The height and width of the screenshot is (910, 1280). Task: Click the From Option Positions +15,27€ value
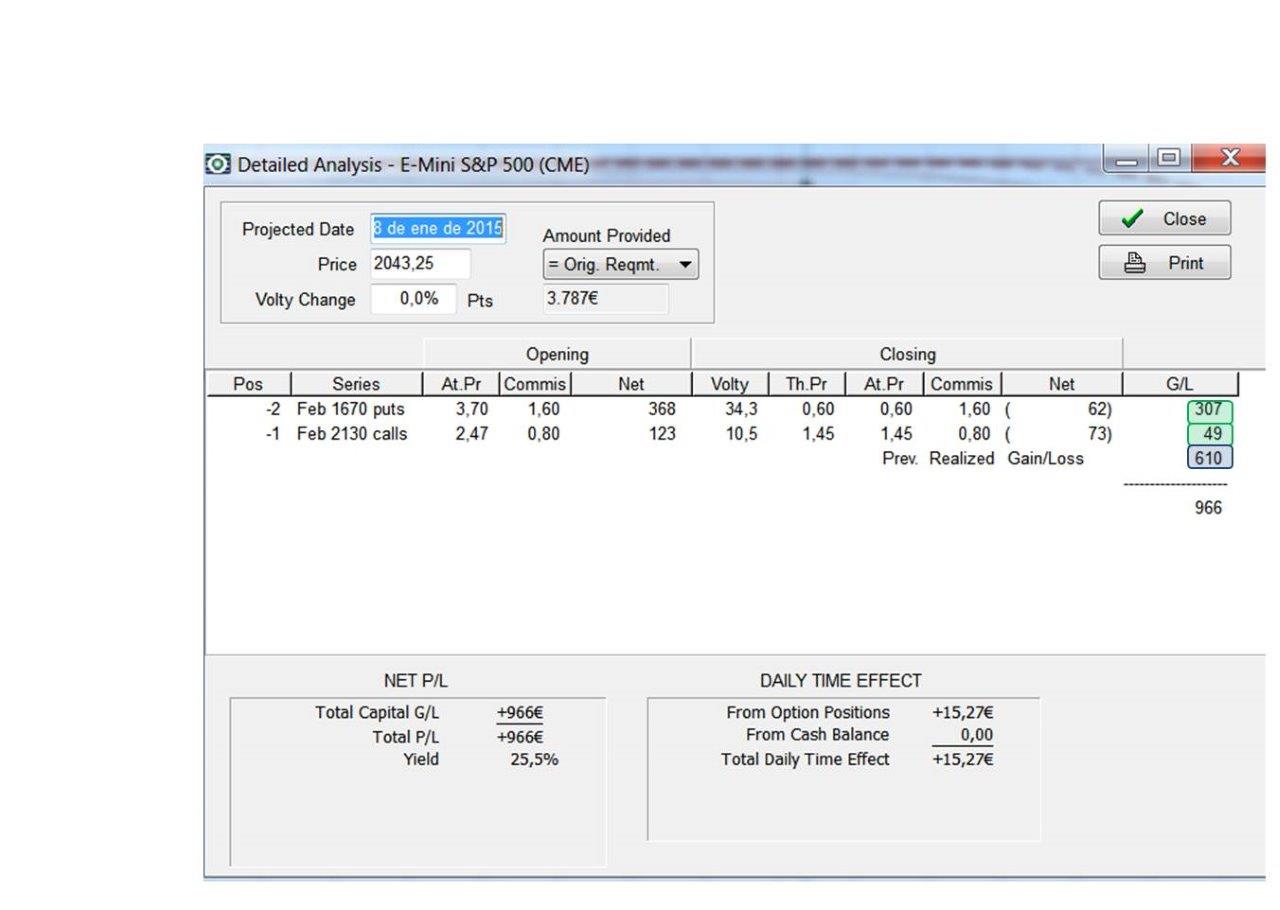click(x=962, y=713)
